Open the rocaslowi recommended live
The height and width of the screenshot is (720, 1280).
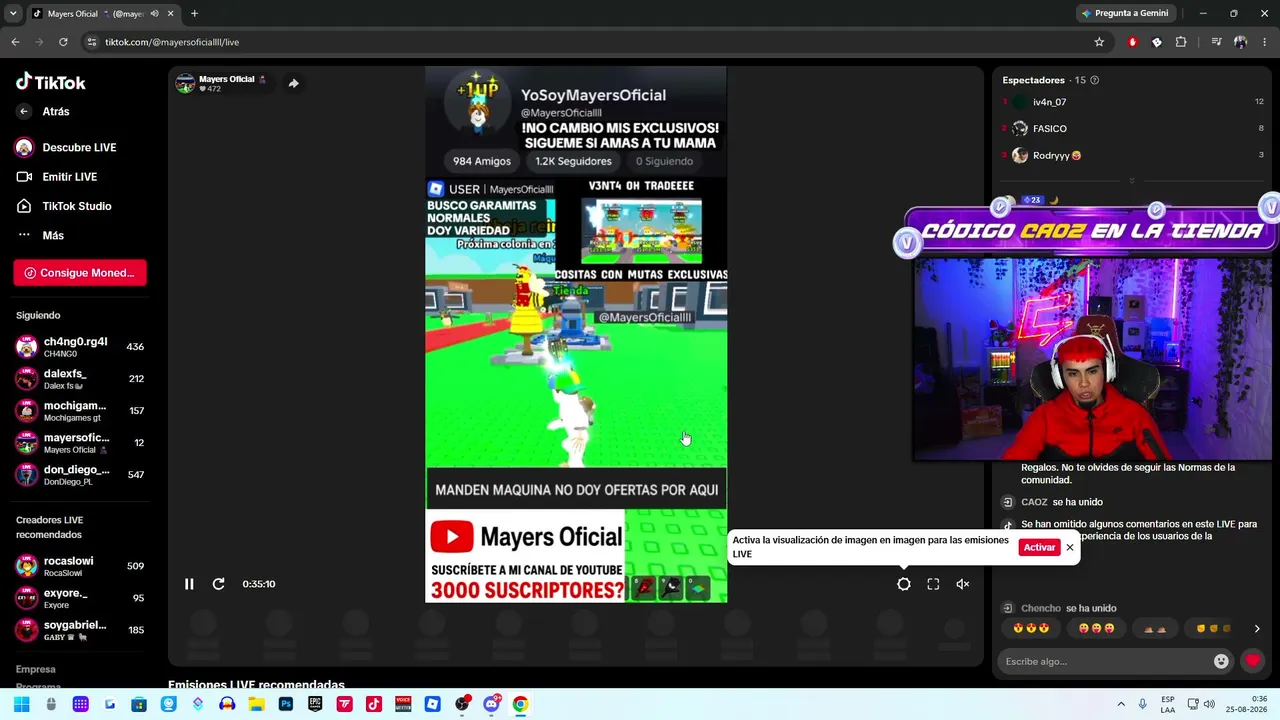80,566
